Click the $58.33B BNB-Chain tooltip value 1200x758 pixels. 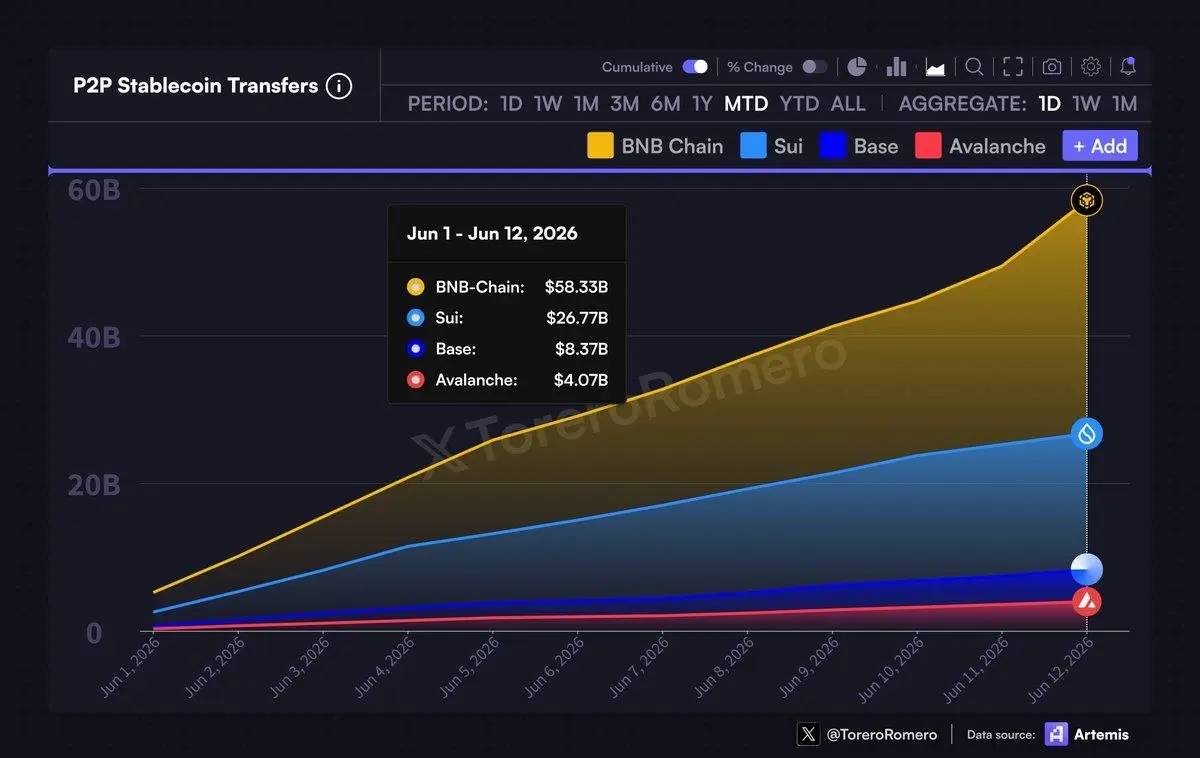[x=577, y=287]
